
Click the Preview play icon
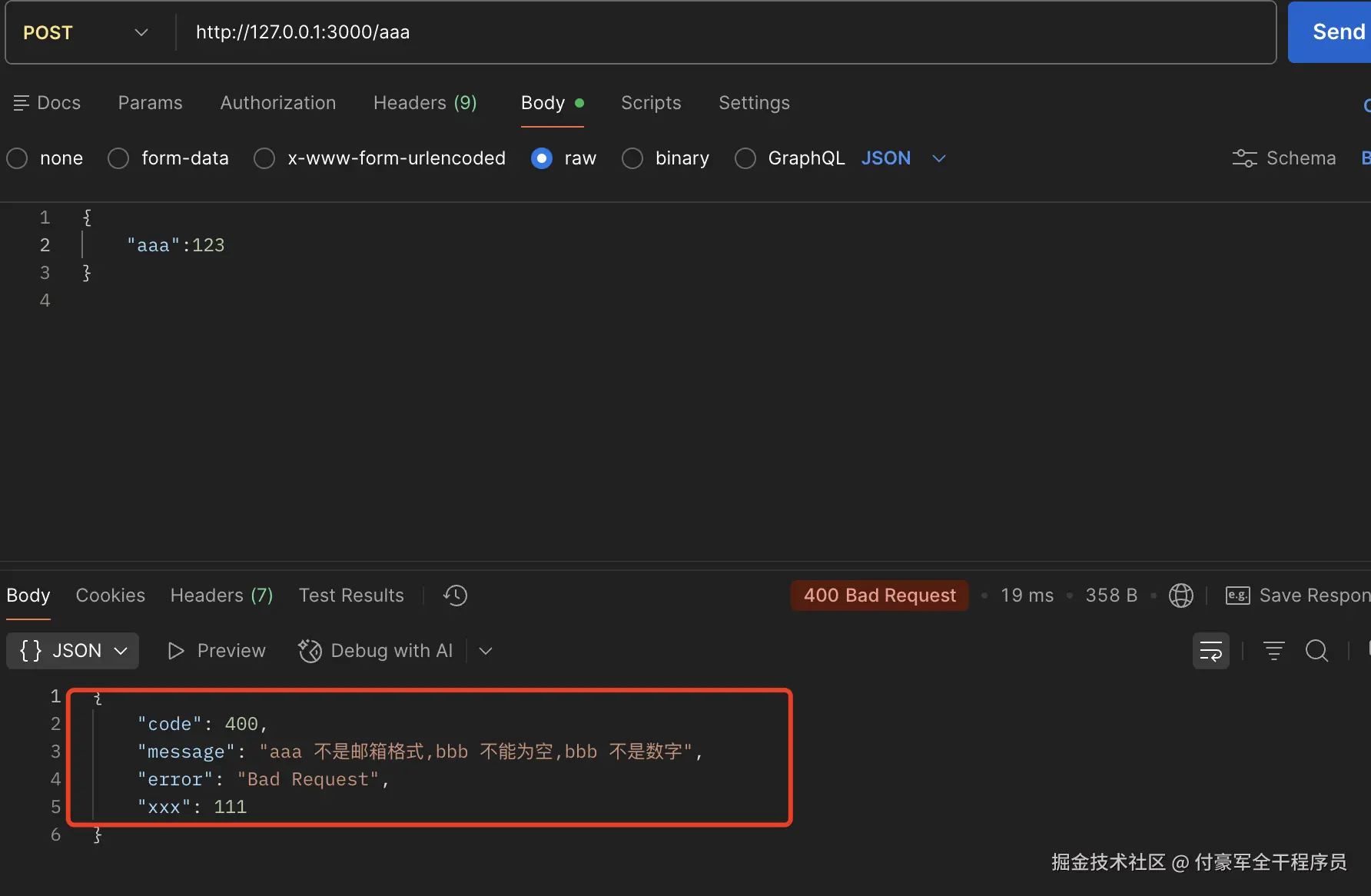[x=176, y=651]
